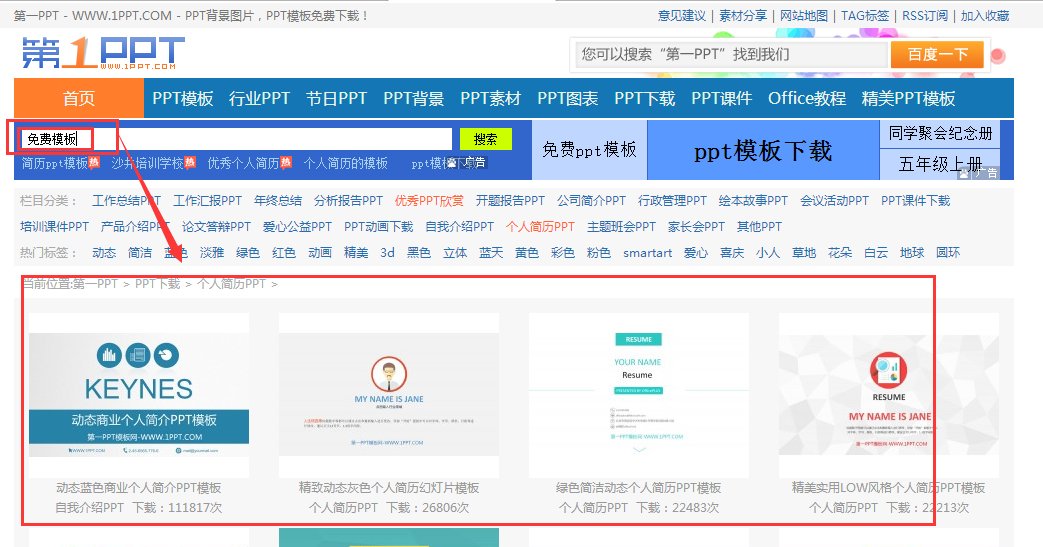Open the 优秀PPT欣赏 category

coord(429,200)
